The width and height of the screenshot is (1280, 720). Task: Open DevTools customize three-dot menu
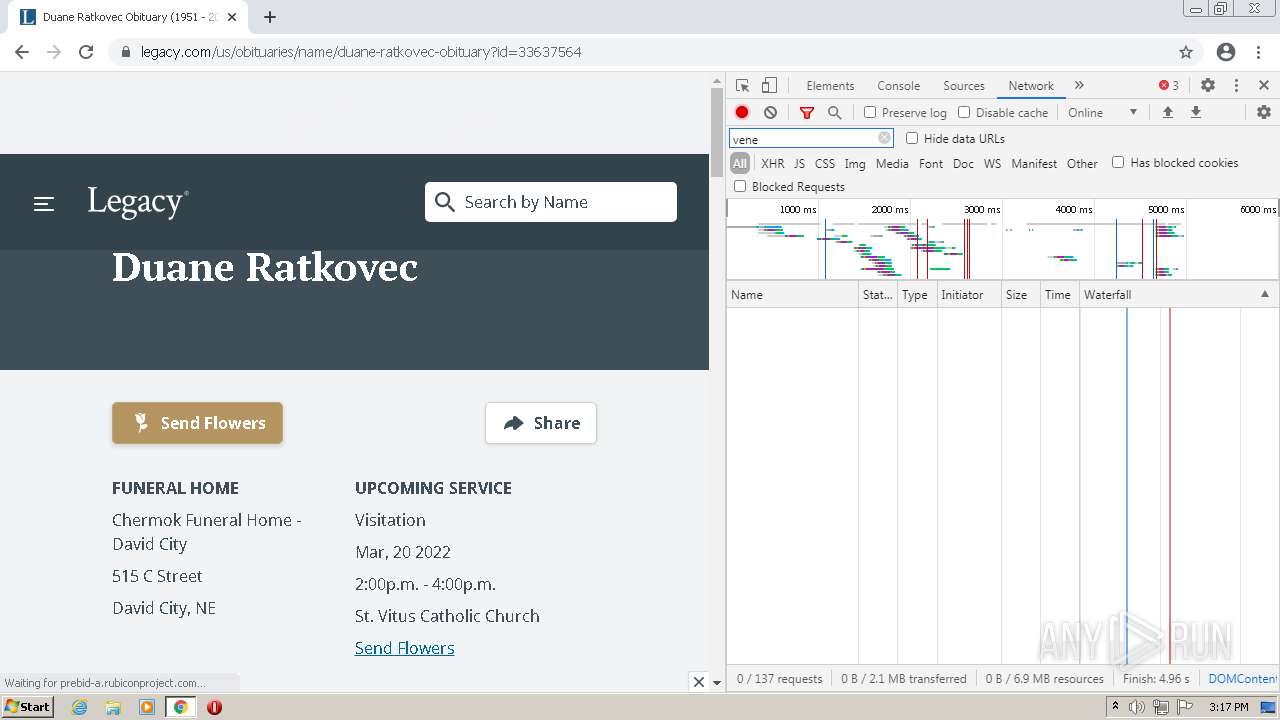[x=1236, y=86]
